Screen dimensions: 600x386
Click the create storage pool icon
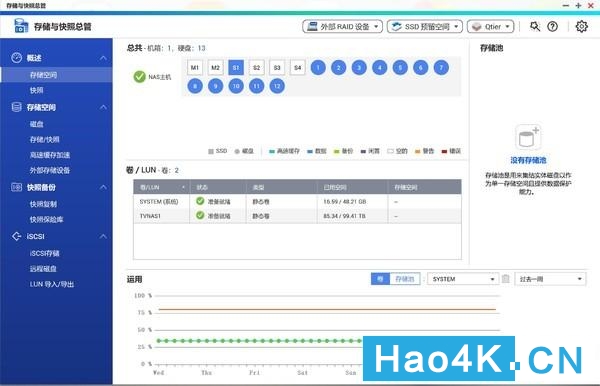pyautogui.click(x=528, y=137)
